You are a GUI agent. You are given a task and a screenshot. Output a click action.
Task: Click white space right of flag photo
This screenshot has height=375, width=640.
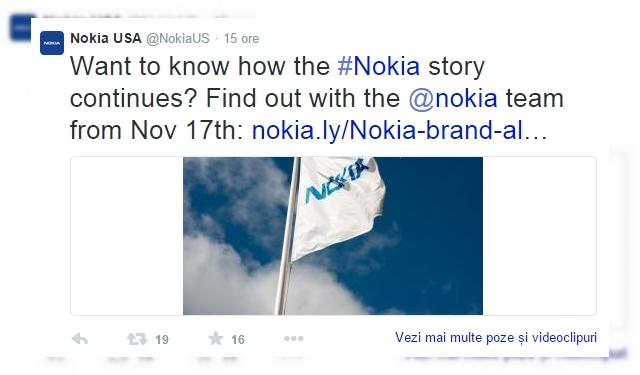539,236
